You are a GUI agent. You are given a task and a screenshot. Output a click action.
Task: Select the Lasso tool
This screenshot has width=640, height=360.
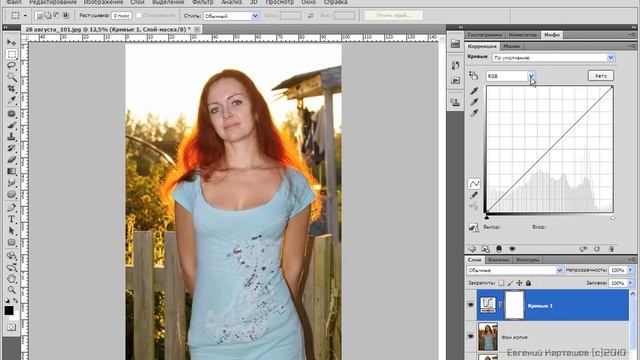coord(11,66)
